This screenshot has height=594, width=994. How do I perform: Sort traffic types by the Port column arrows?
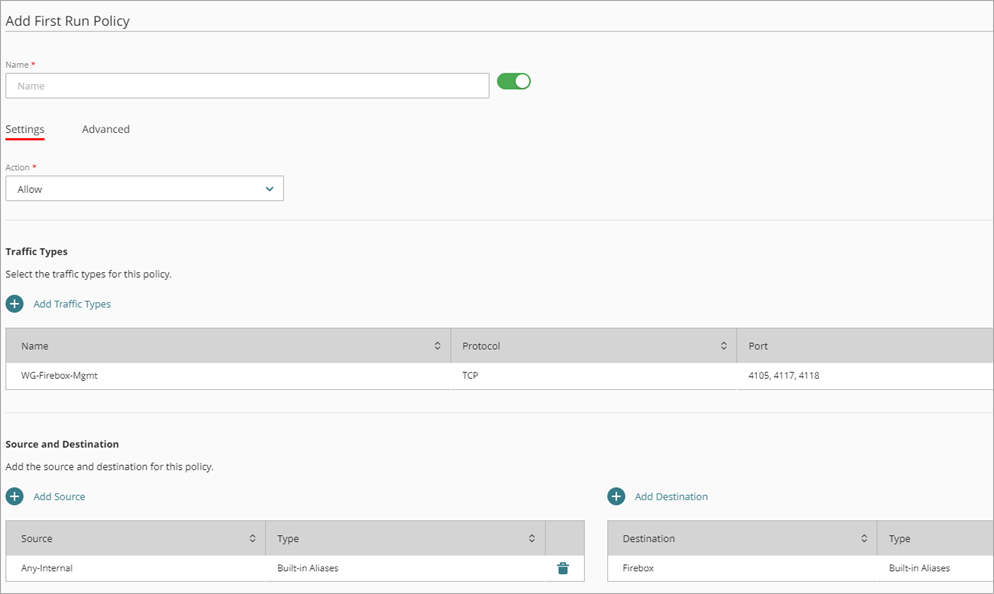(984, 345)
